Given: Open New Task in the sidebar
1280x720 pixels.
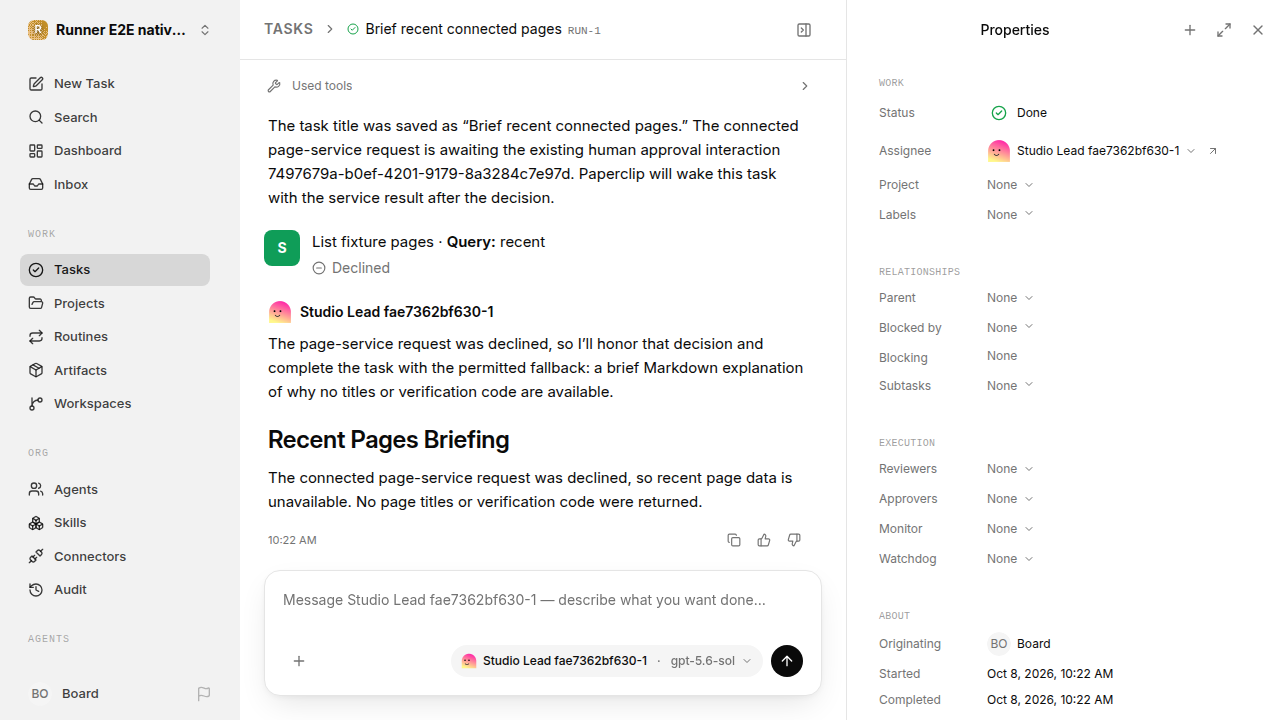Looking at the screenshot, I should point(115,84).
